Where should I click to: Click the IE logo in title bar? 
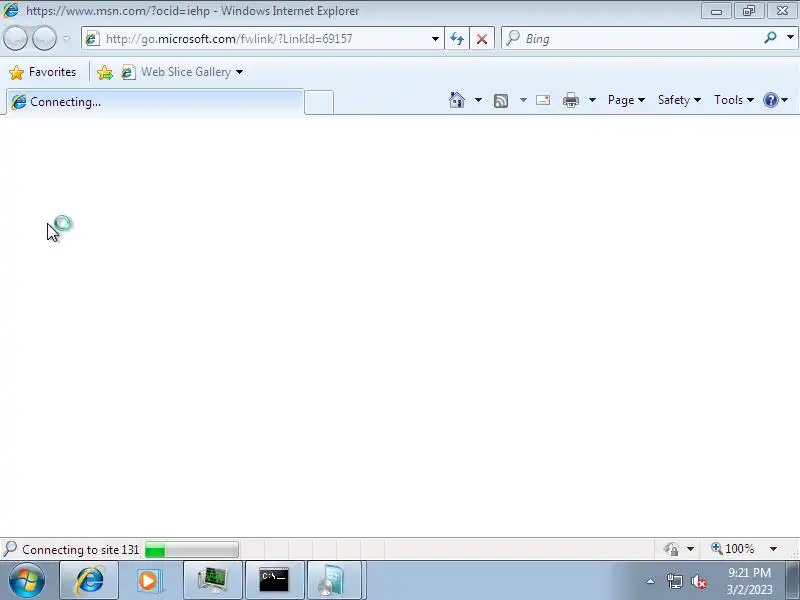click(x=11, y=10)
